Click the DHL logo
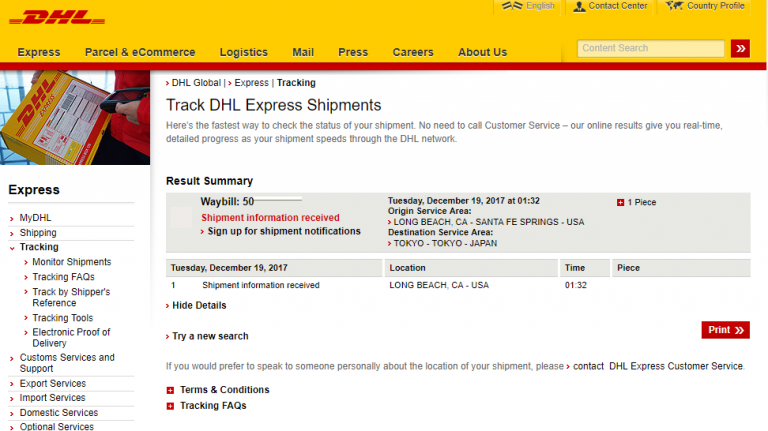 tap(63, 17)
